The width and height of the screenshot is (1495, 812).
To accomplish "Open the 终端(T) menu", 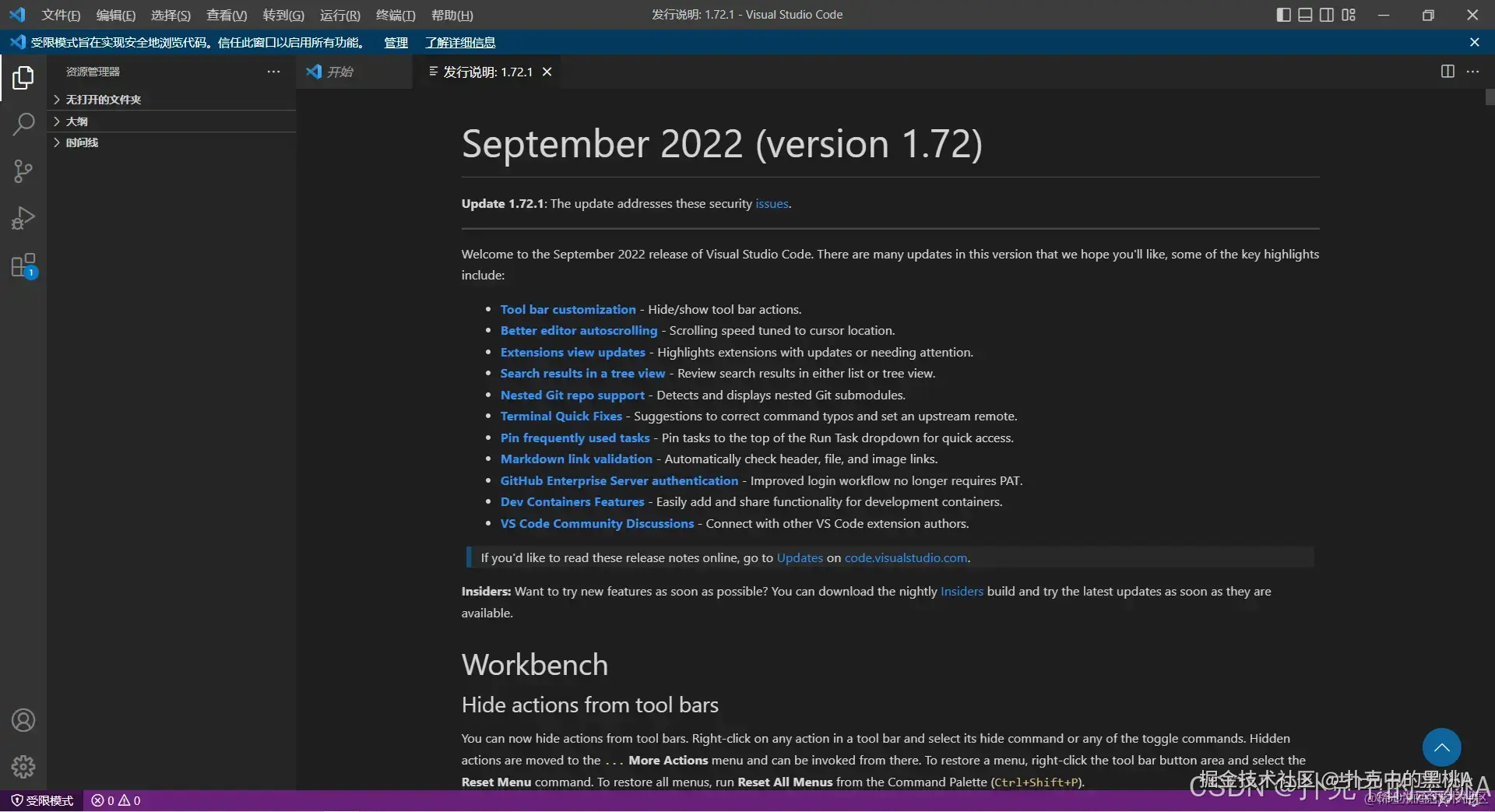I will tap(396, 15).
